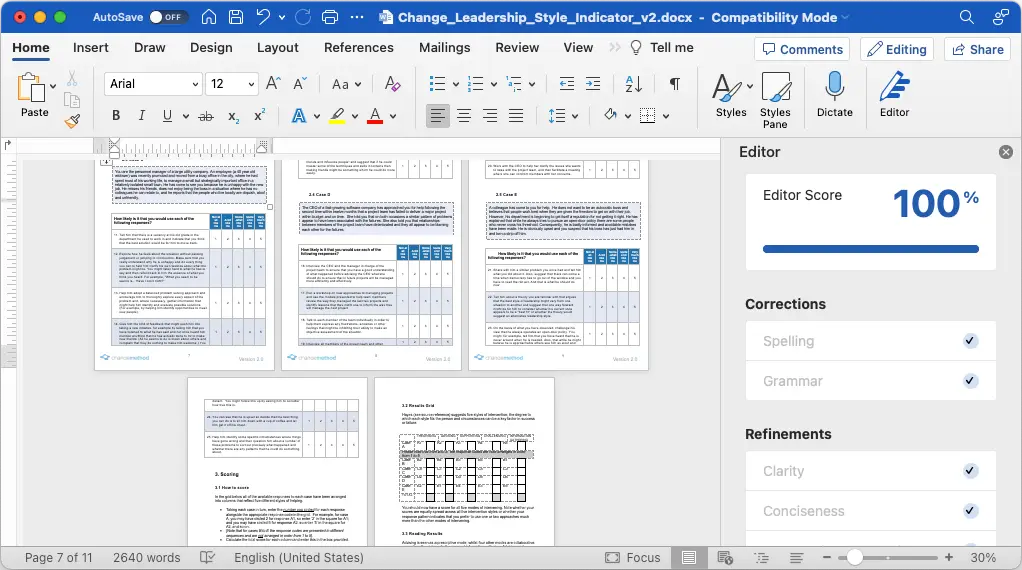Open the Editor from the ribbon
The width and height of the screenshot is (1022, 570).
tap(894, 94)
